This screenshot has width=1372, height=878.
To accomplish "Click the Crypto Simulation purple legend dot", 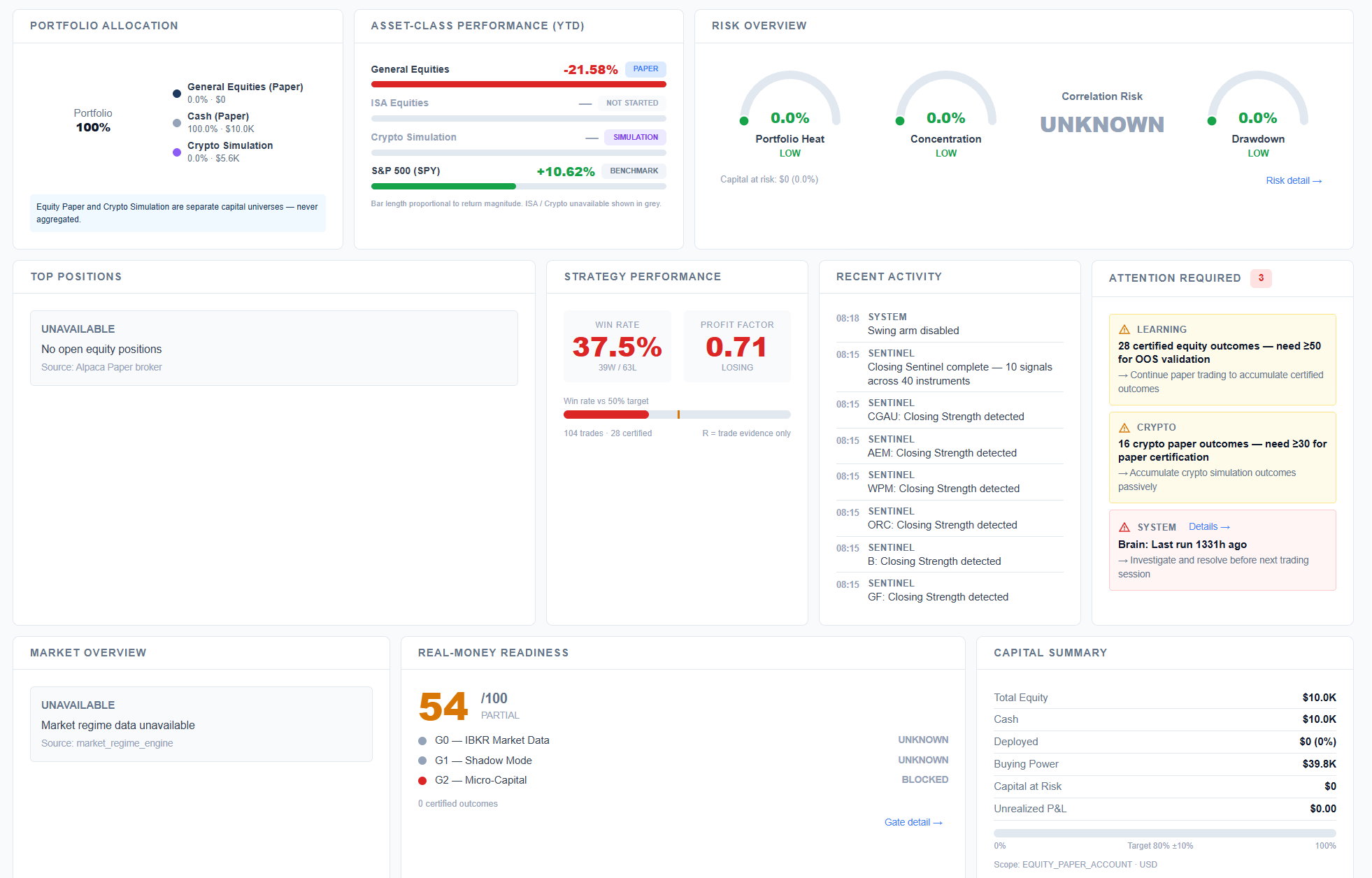I will 177,152.
